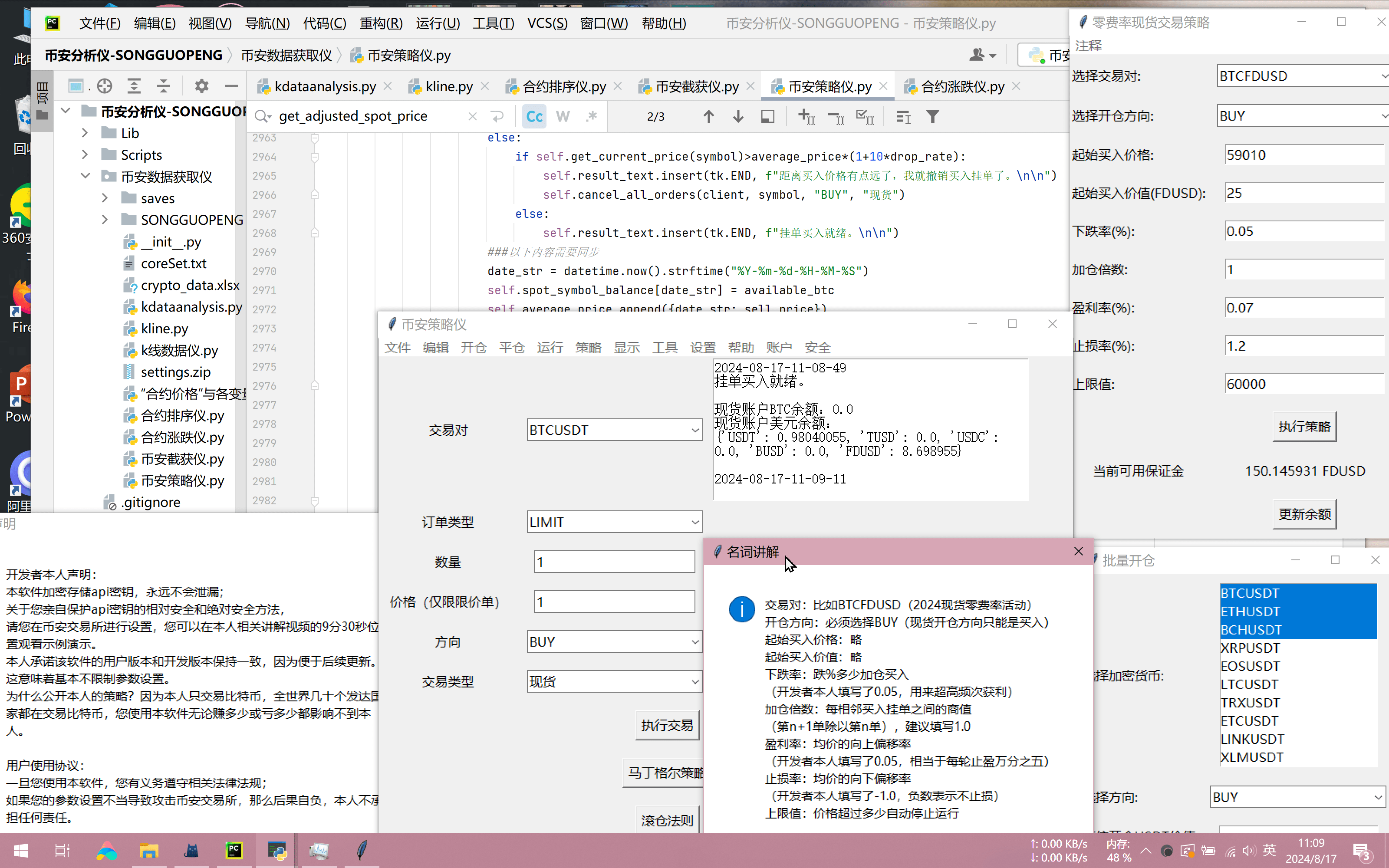The width and height of the screenshot is (1389, 868).
Task: Open search results in find window icon
Action: click(x=767, y=117)
